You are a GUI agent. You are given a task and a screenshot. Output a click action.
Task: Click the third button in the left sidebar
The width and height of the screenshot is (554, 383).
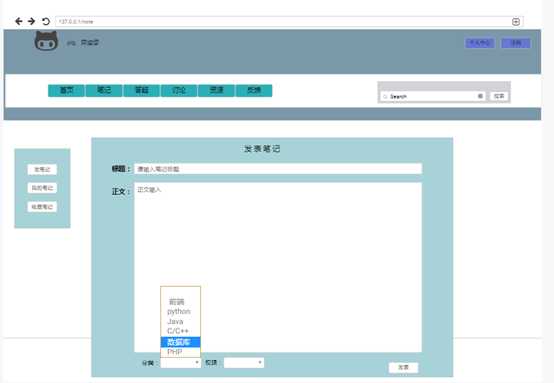(42, 207)
